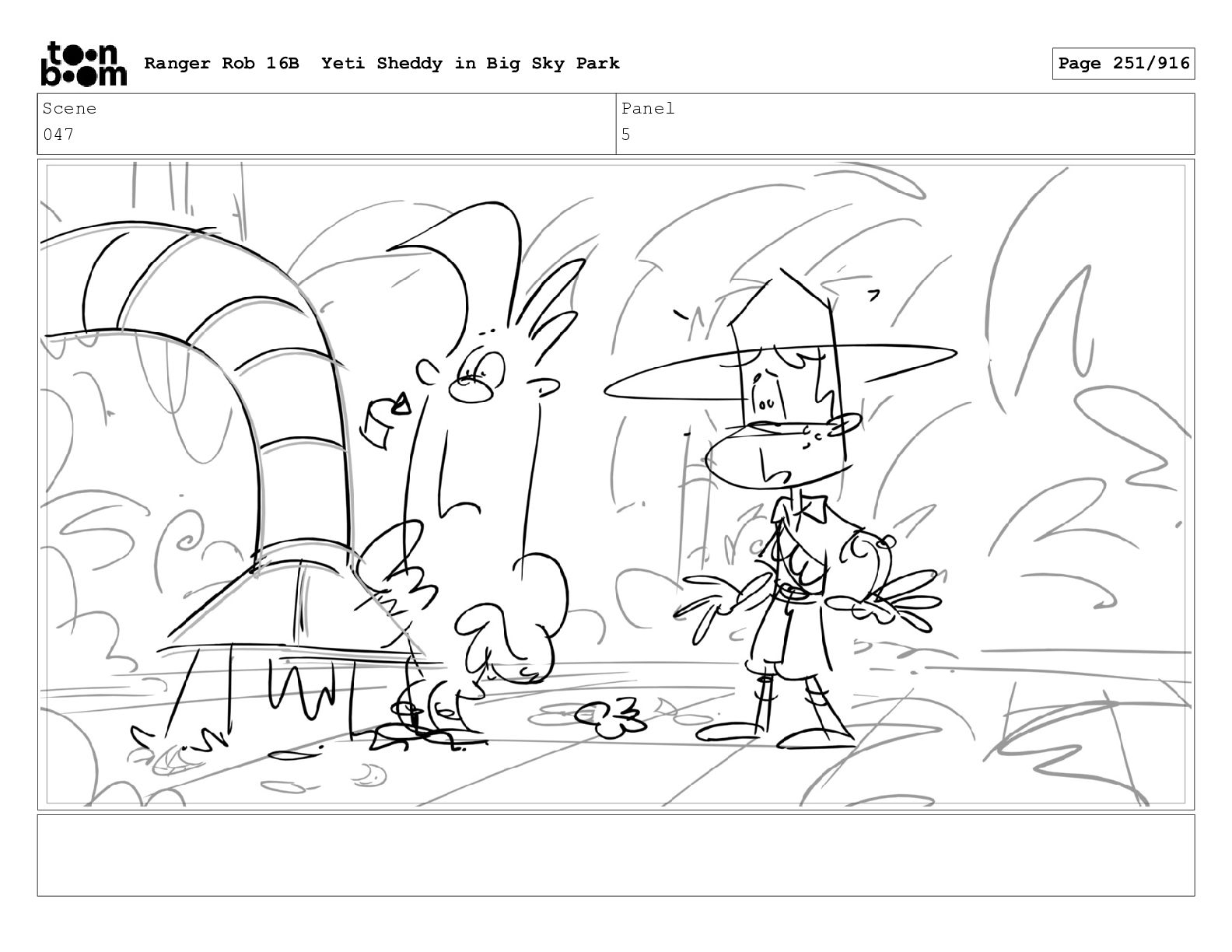Screen dimensions: 1232x952
Task: Click the panel number '5'
Action: coord(626,135)
